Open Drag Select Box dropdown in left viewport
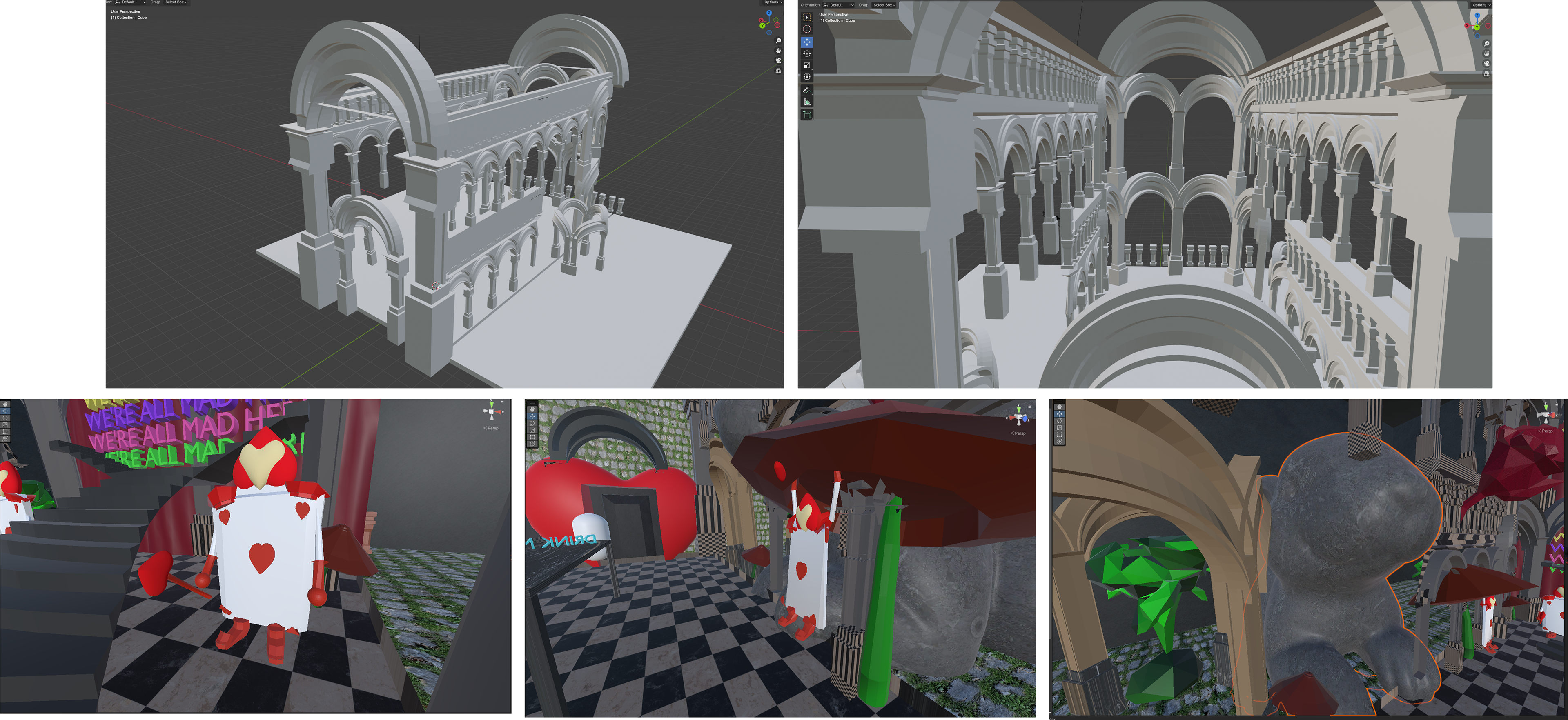This screenshot has height=720, width=1568. [176, 2]
